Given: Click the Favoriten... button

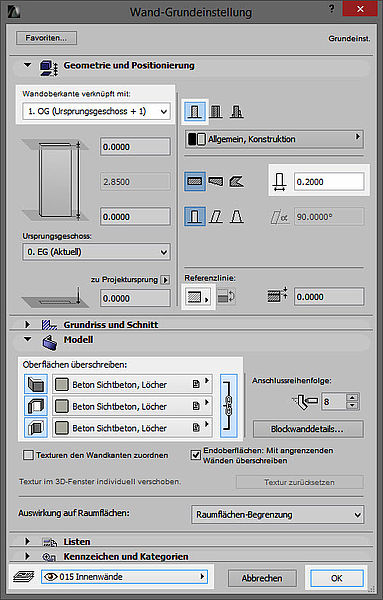Looking at the screenshot, I should point(46,38).
